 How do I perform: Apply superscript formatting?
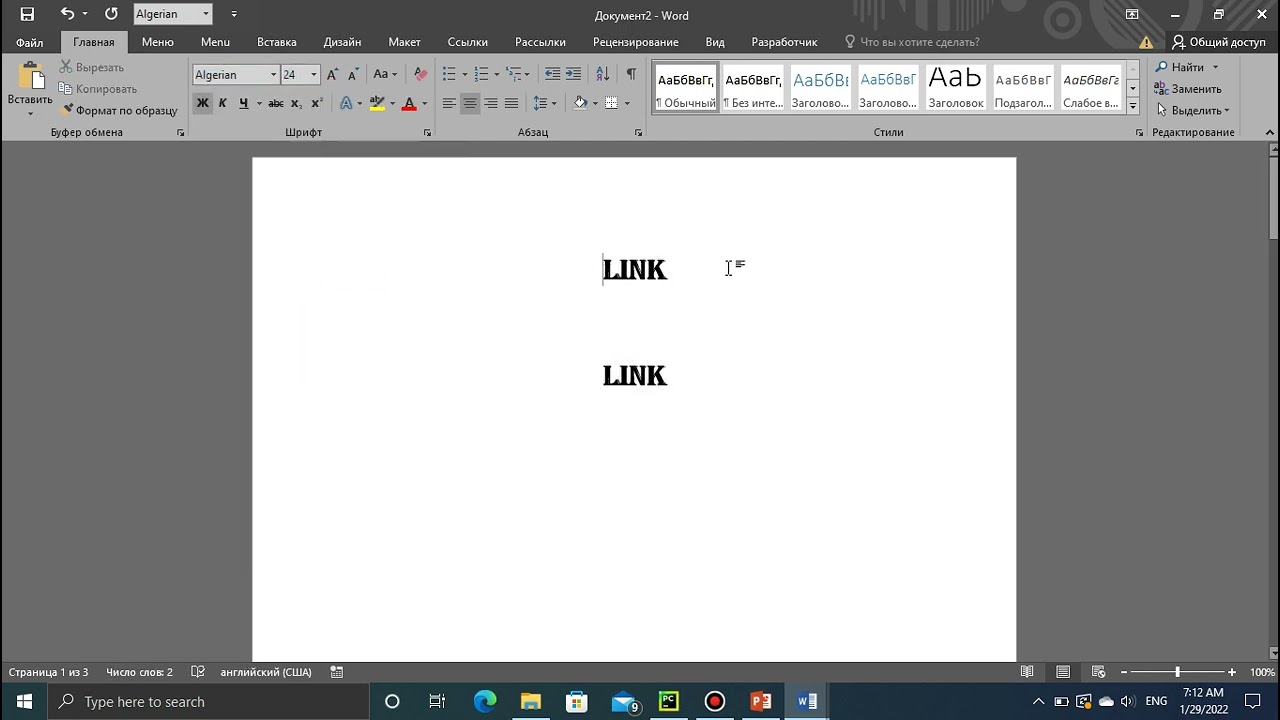317,103
